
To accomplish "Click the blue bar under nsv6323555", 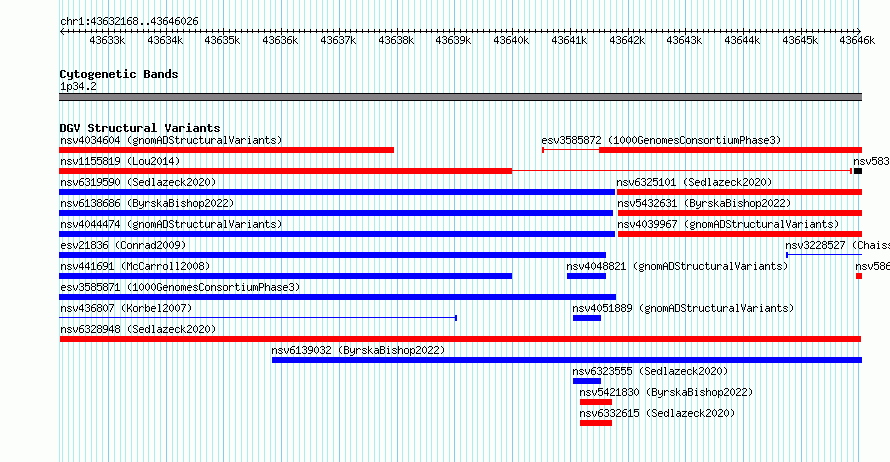I will (587, 381).
